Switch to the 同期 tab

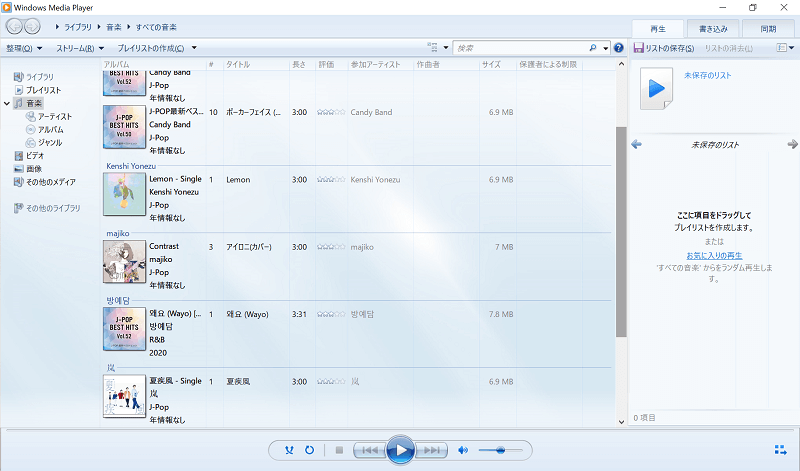point(768,29)
